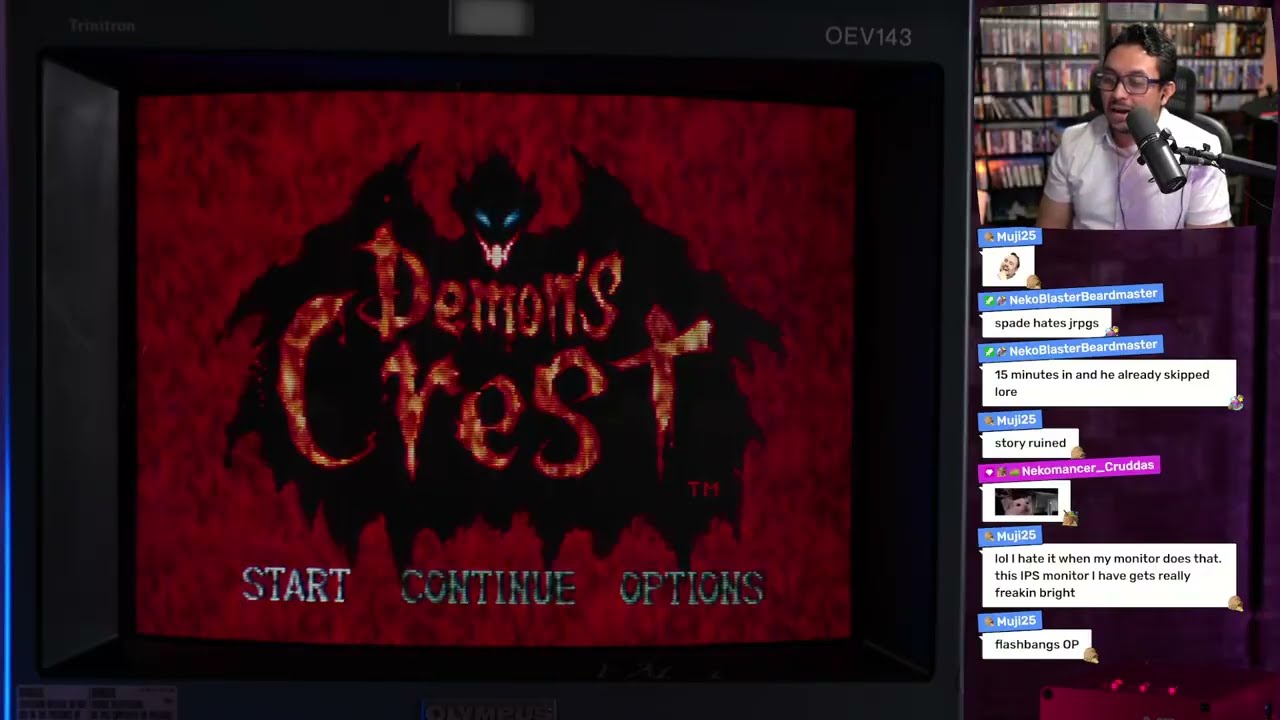Click the 'lol I hate it when my monitor' message
Image resolution: width=1280 pixels, height=720 pixels.
tap(1109, 575)
